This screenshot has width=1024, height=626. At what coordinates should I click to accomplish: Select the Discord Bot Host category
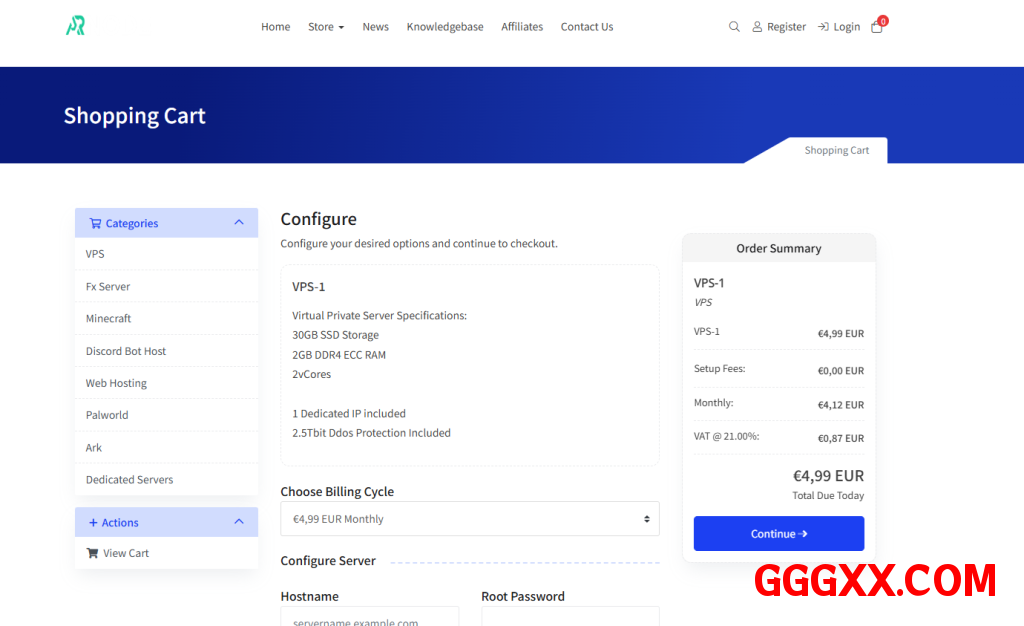[x=126, y=351]
